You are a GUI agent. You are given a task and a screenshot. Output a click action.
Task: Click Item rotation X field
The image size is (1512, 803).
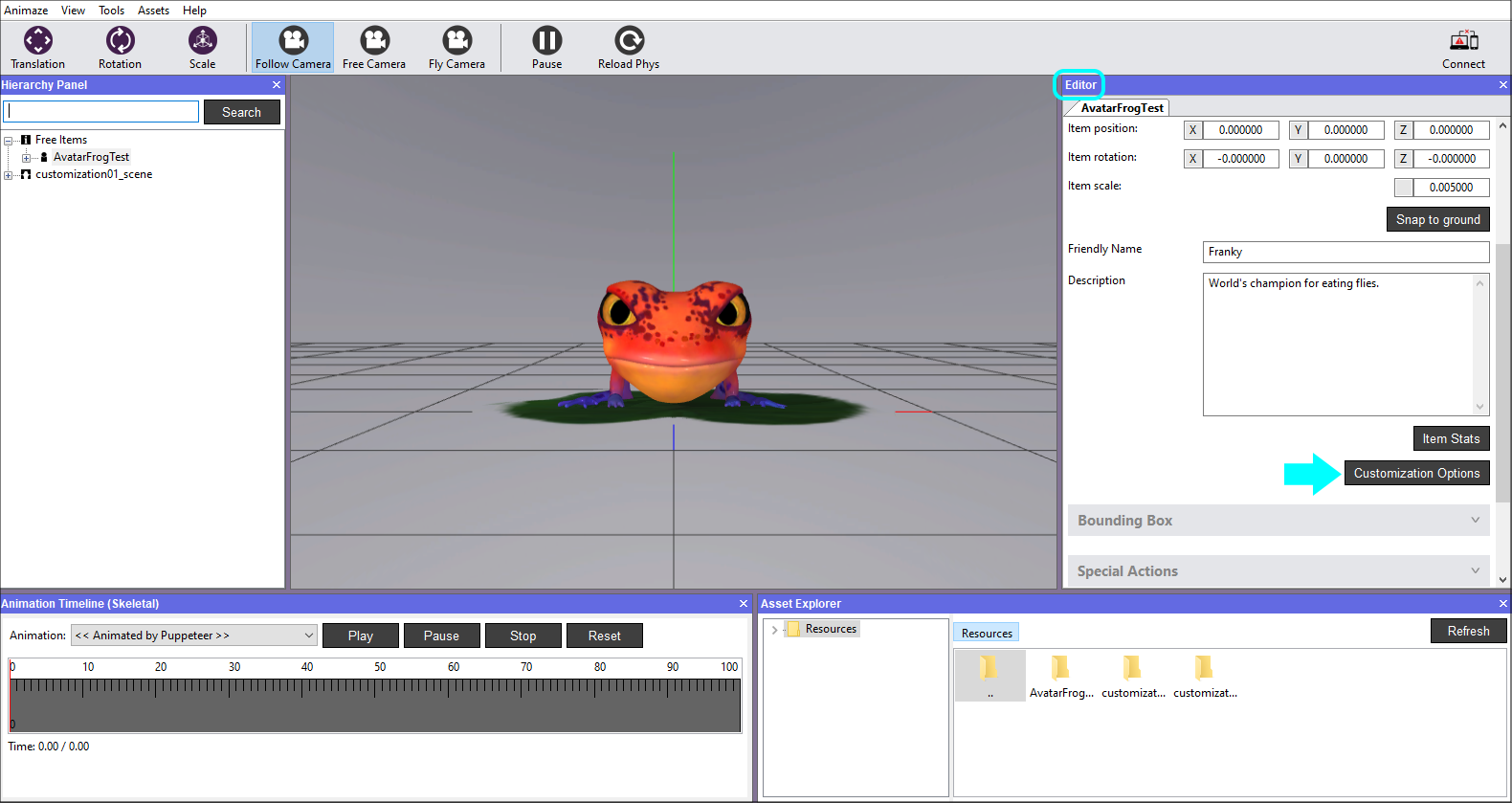1240,159
